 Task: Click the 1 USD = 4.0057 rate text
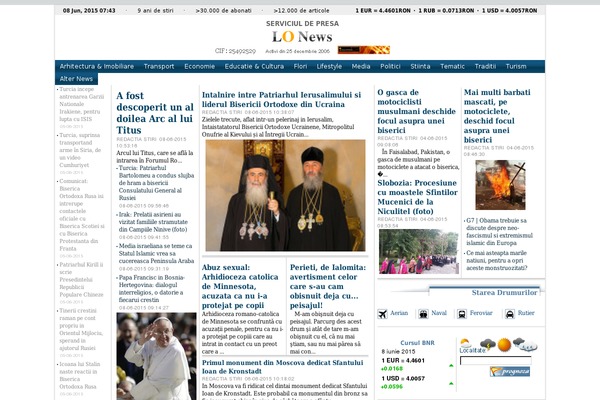[403, 378]
